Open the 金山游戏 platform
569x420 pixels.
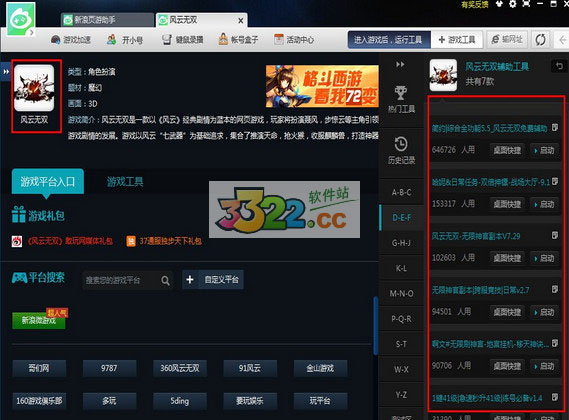tap(320, 368)
